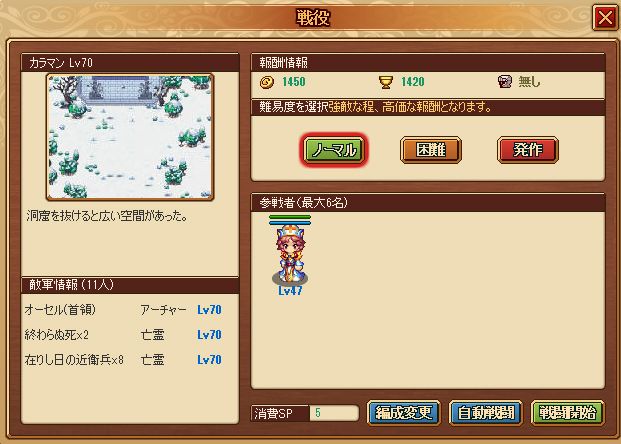The height and width of the screenshot is (444, 621).
Task: Click the item drop scroll icon
Action: pos(505,82)
